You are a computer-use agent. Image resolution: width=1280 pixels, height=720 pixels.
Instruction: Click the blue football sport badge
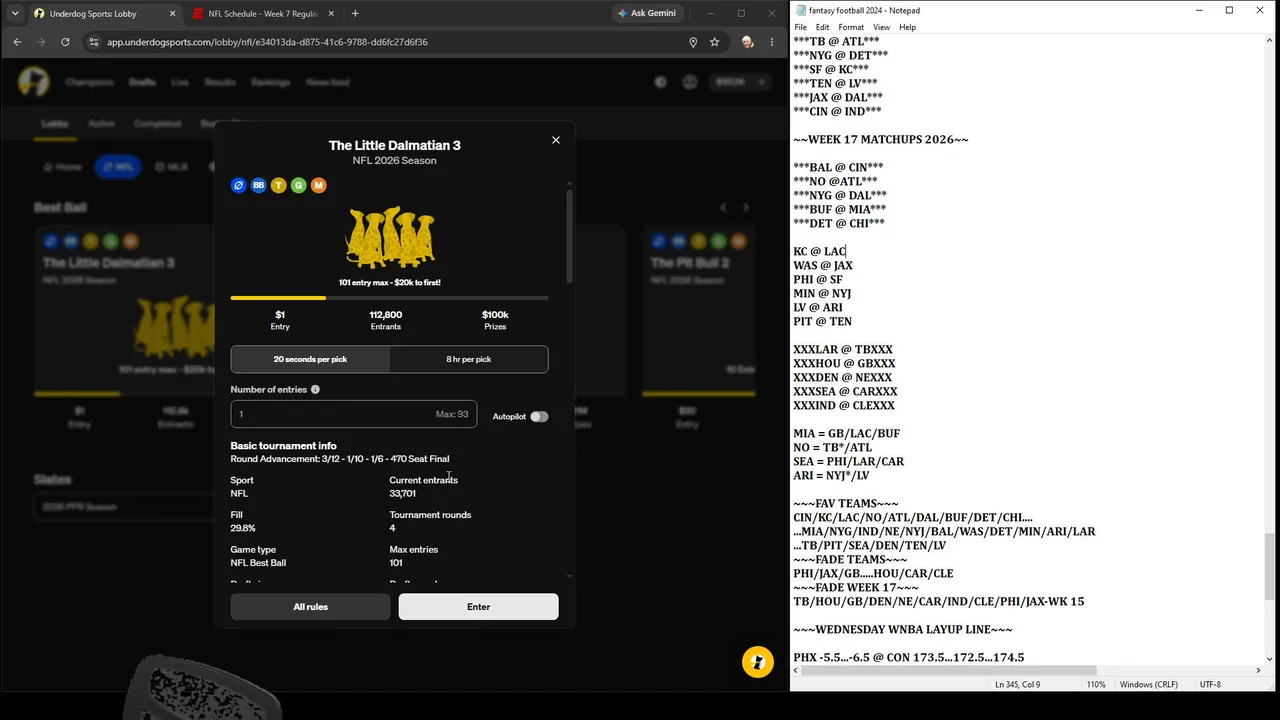tap(239, 185)
